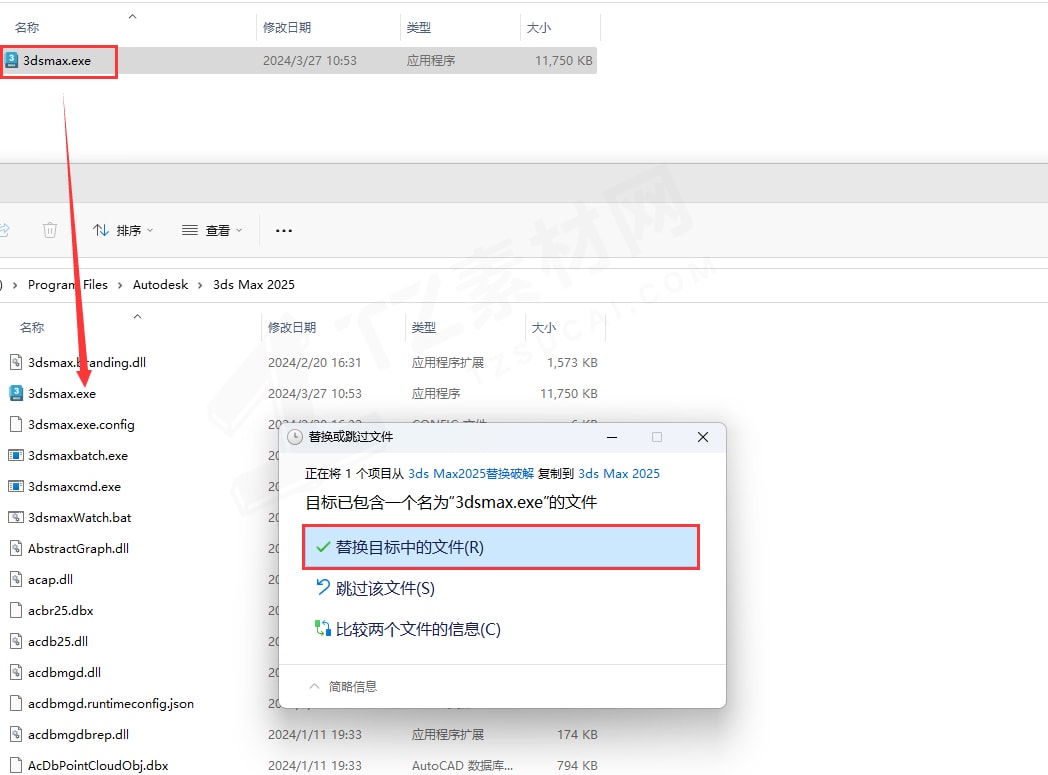Sort by 修改日期 column in the top folder window
The image size is (1048, 775).
[287, 27]
